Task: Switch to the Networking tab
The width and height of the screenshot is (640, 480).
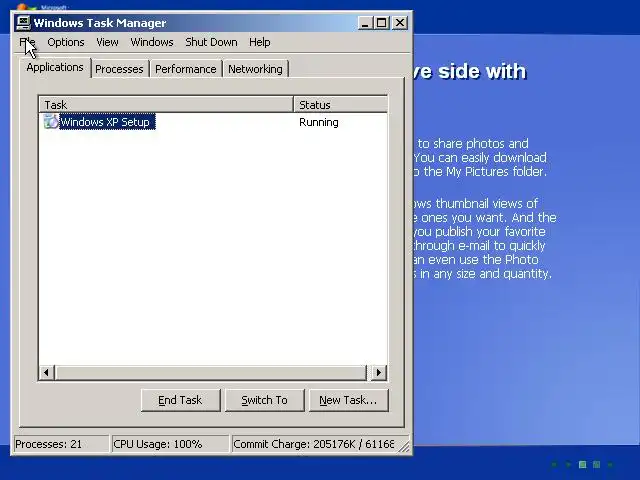Action: pyautogui.click(x=255, y=69)
